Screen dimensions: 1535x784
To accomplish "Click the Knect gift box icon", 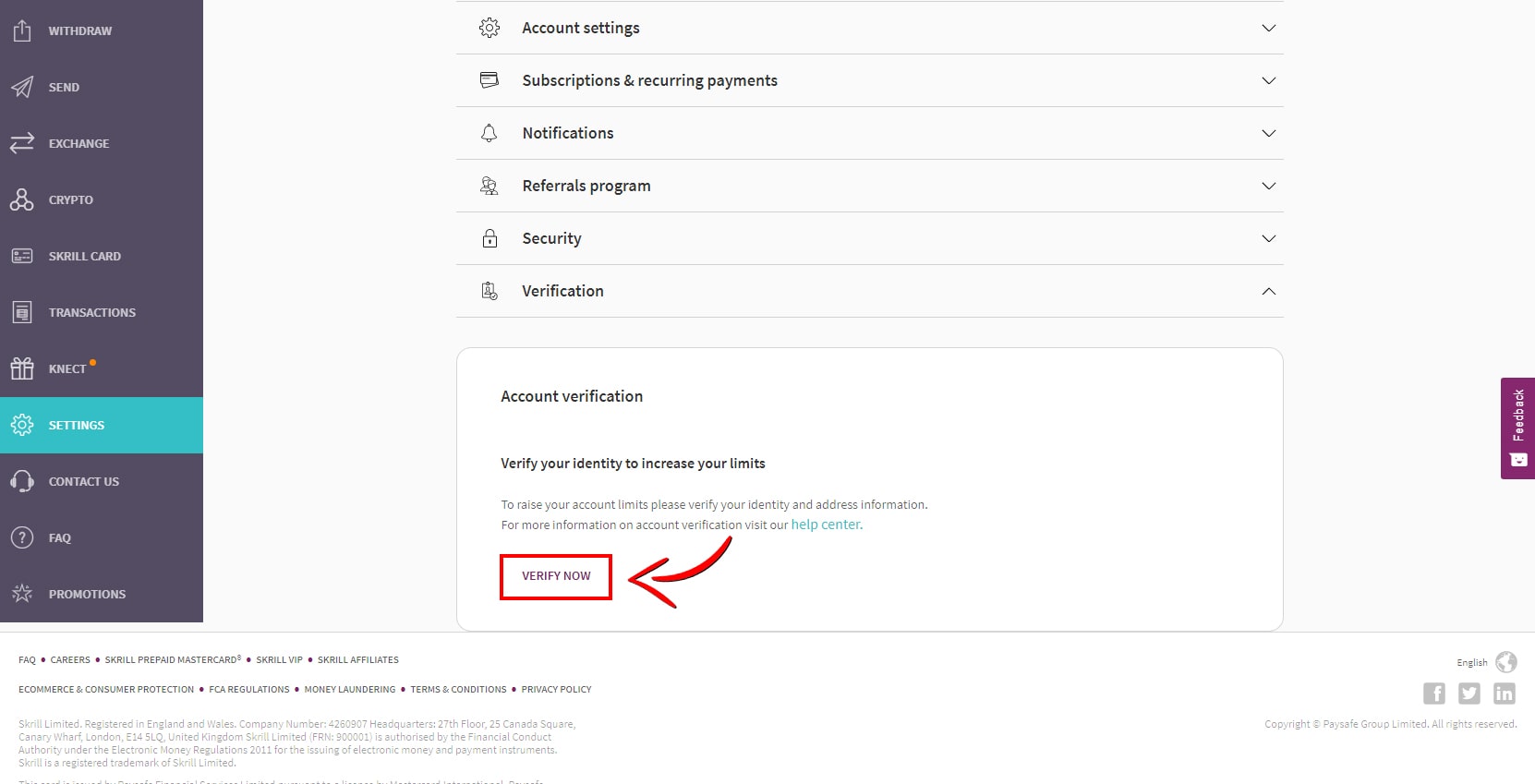I will click(x=22, y=368).
